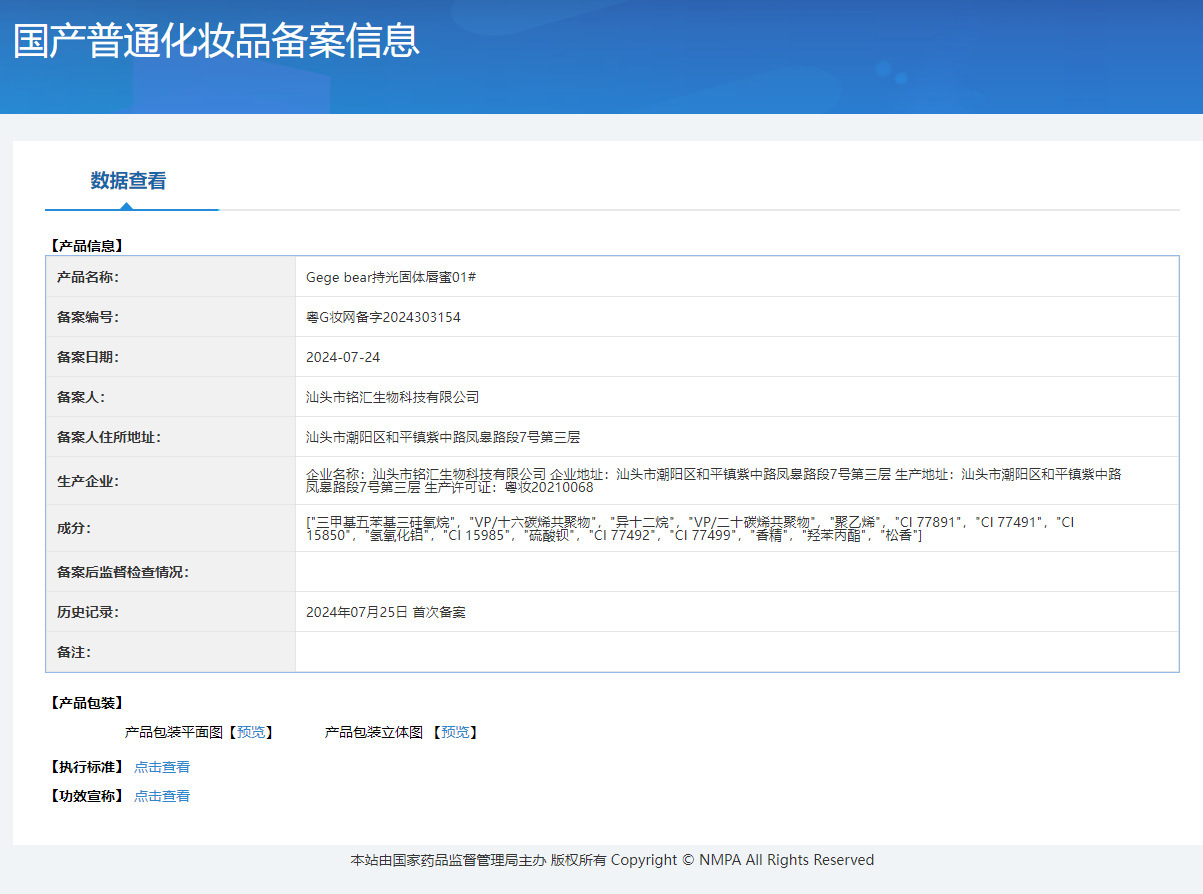Click 点击查看 next to 功效宣称

[162, 796]
